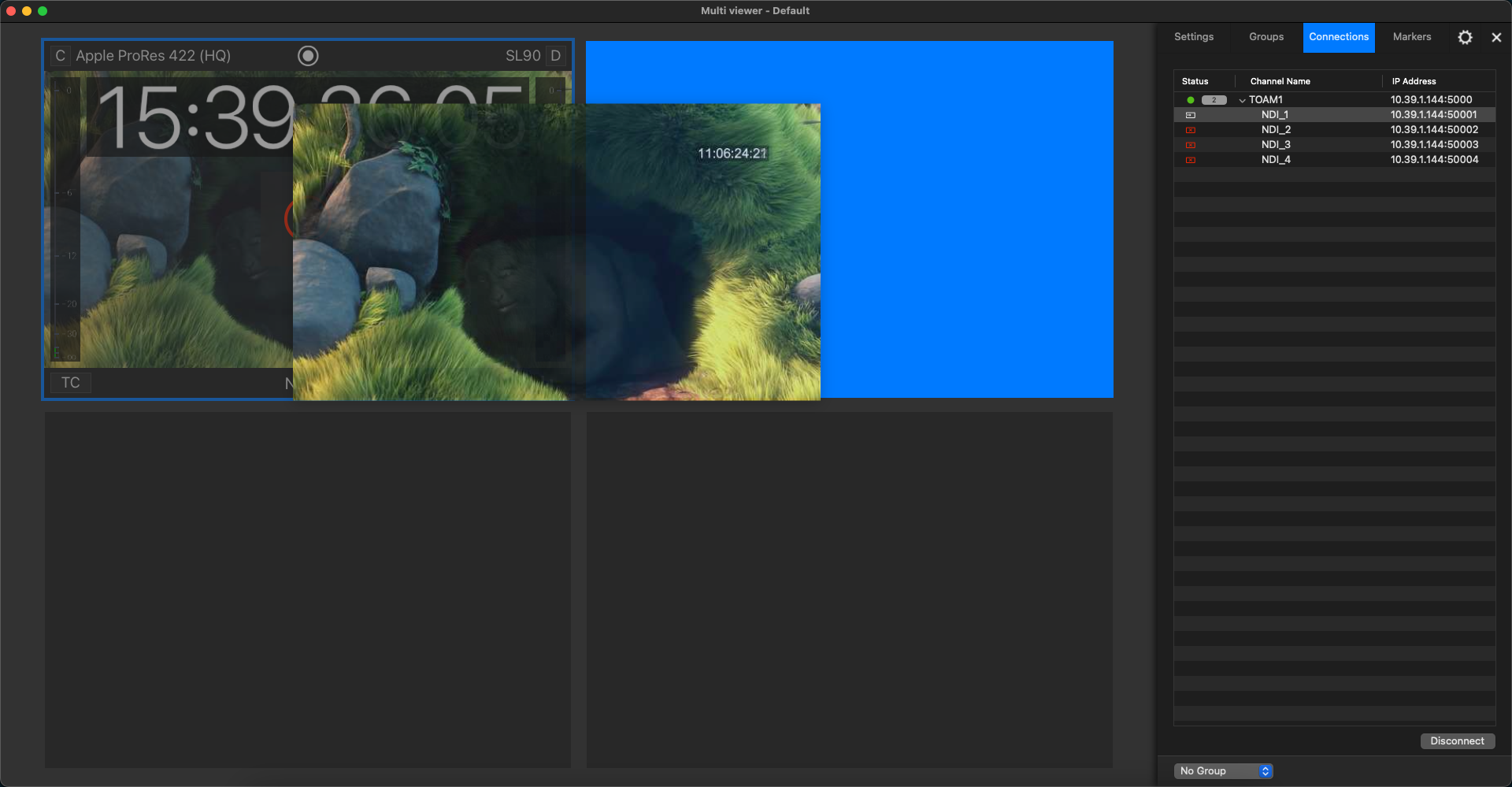Click the red status icon for NDI_3
The image size is (1512, 787).
(x=1191, y=145)
